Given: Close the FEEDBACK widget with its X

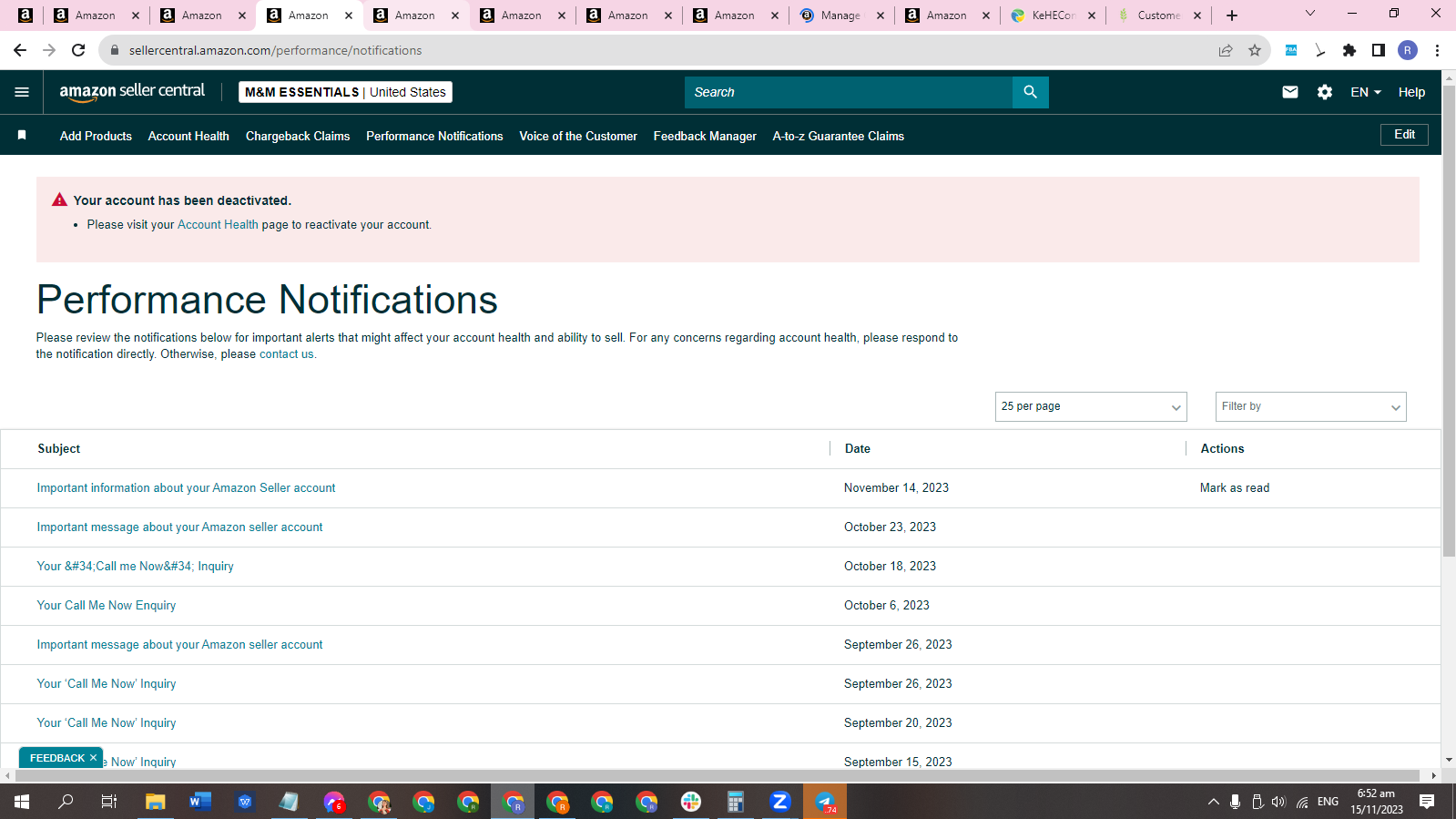Looking at the screenshot, I should 93,758.
